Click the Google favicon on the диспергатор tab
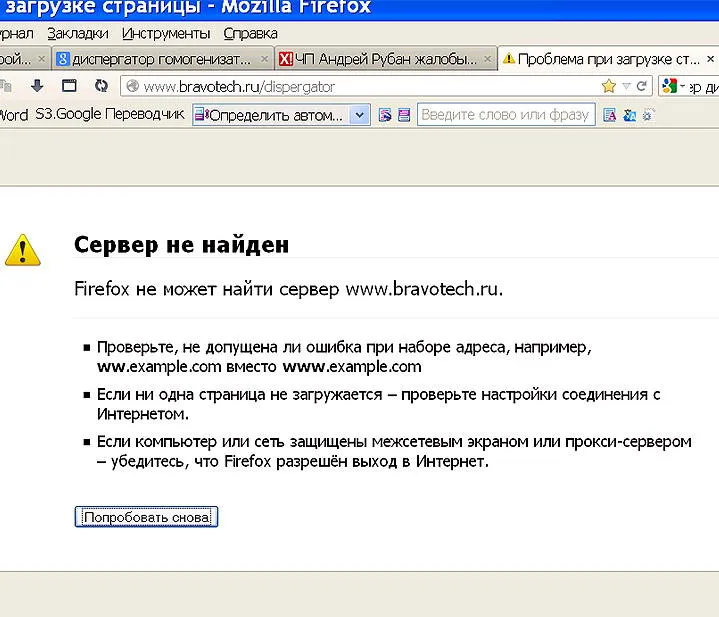The width and height of the screenshot is (719, 617). point(63,59)
